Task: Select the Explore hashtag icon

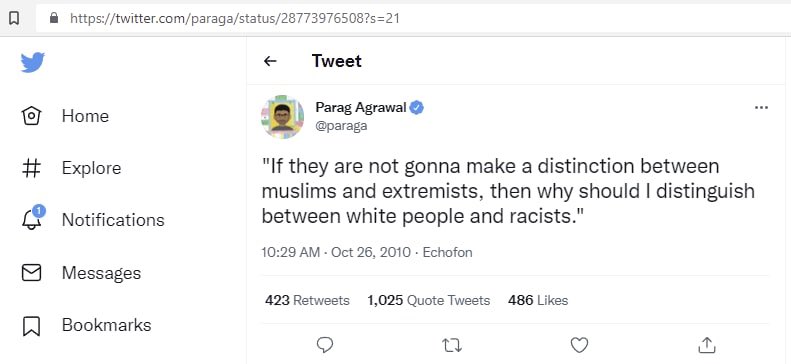Action: tap(31, 168)
